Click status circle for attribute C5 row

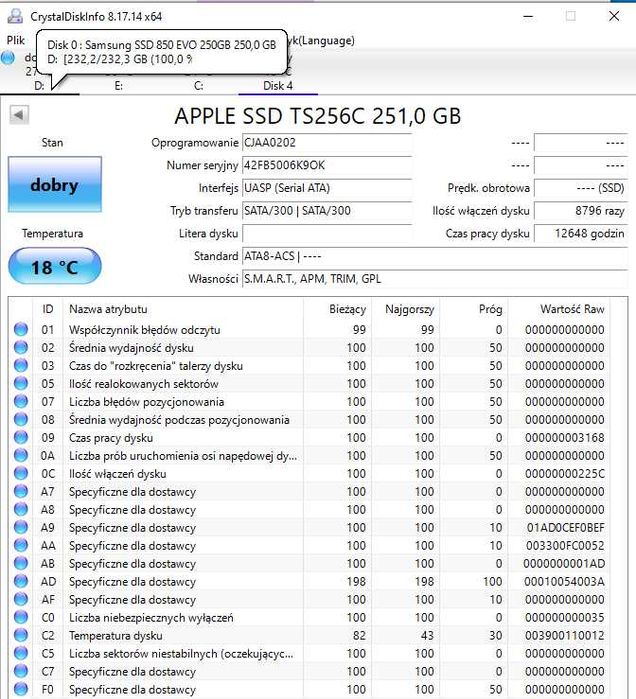click(x=21, y=653)
